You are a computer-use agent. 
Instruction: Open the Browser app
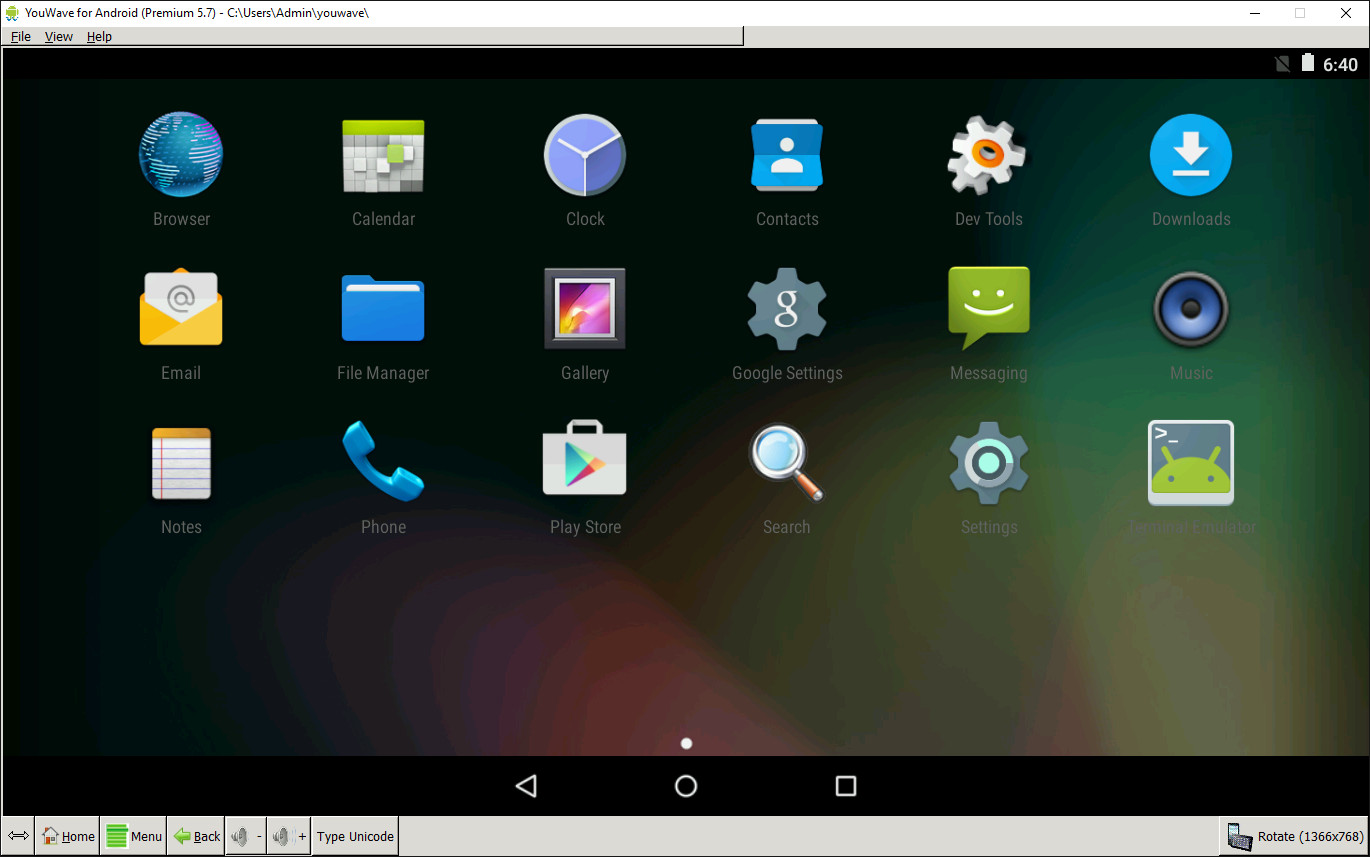tap(181, 154)
